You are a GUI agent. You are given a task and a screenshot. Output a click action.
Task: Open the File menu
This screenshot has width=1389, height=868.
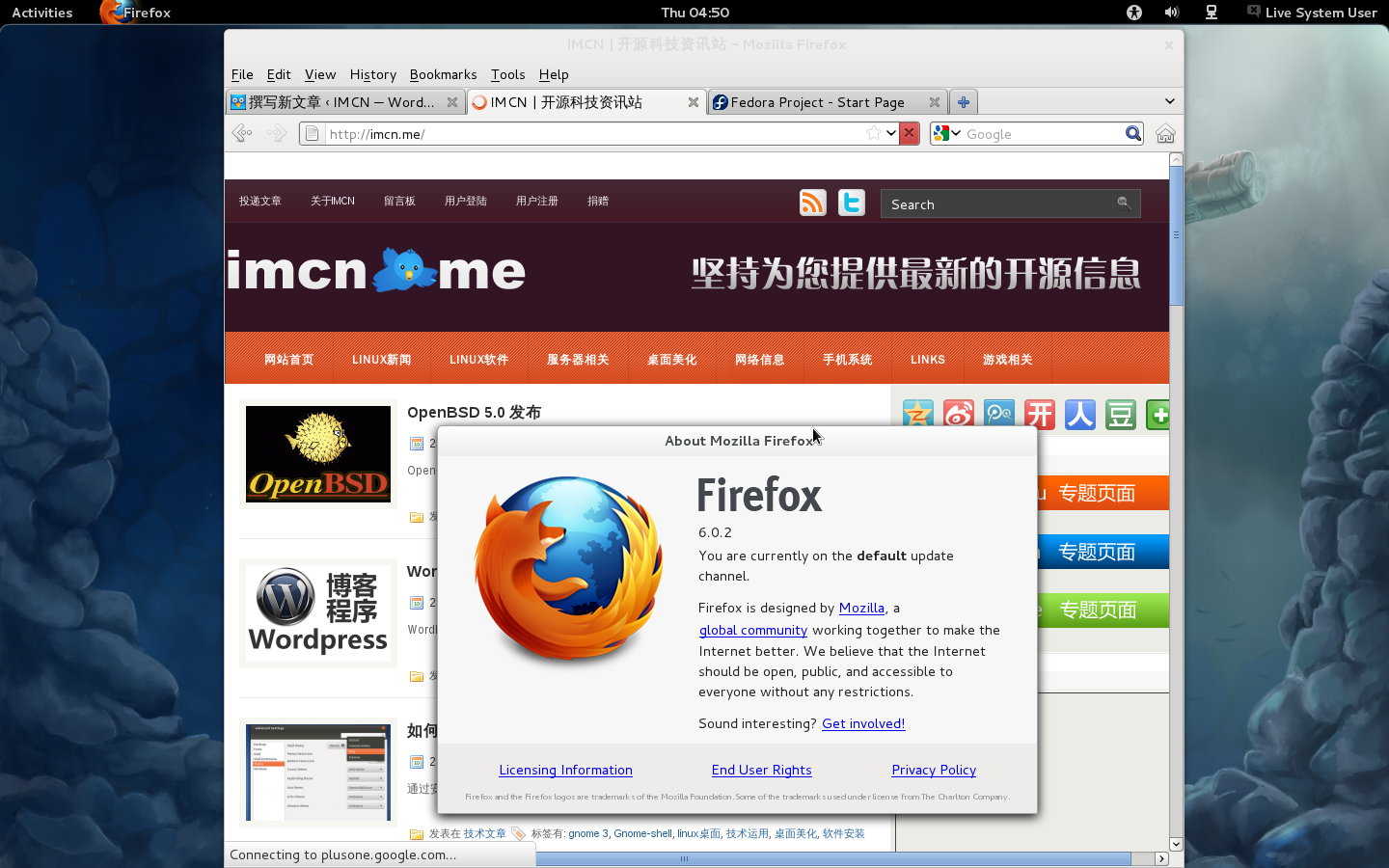tap(242, 74)
